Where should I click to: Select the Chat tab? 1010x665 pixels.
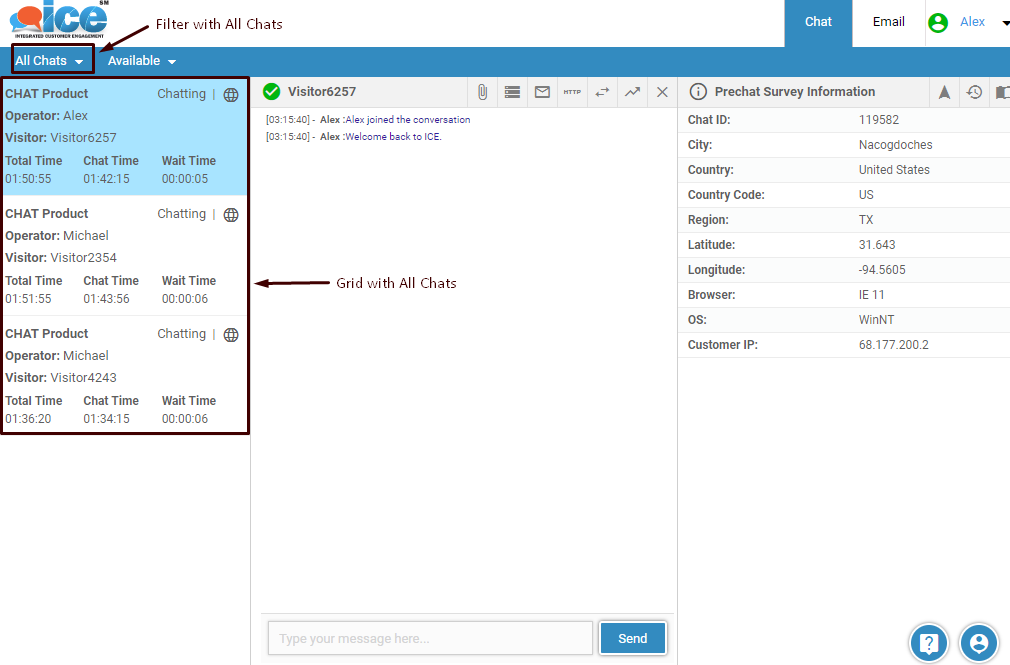tap(818, 22)
